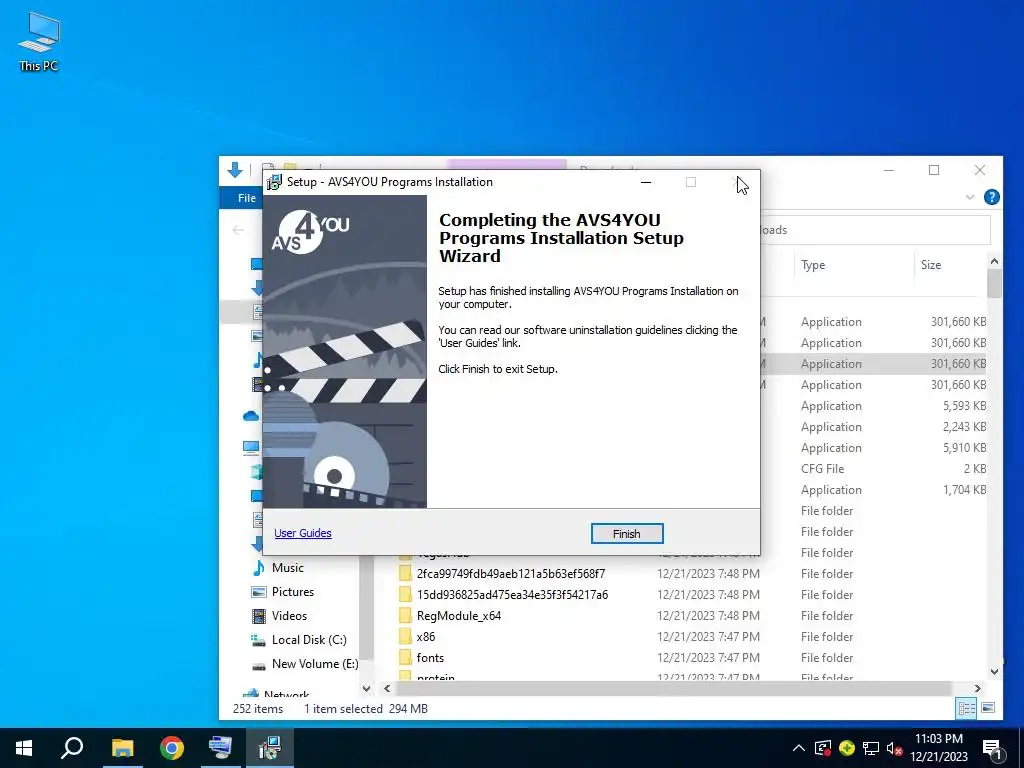Select folder 2fca99749fdb49aeb121a5b63ef568f7
Viewport: 1024px width, 768px height.
[511, 573]
